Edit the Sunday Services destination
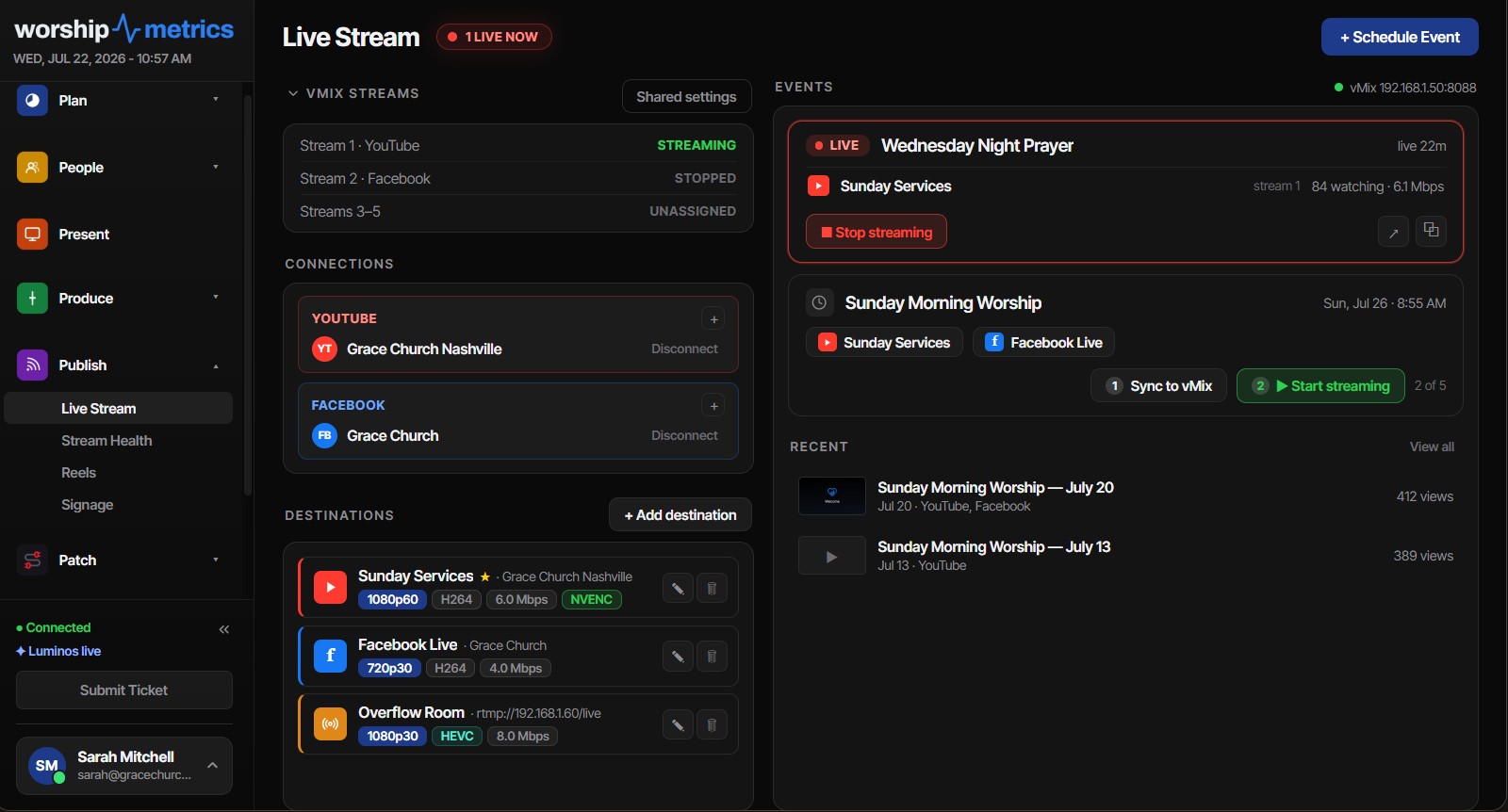Screen dimensions: 1508x812 click(678, 589)
